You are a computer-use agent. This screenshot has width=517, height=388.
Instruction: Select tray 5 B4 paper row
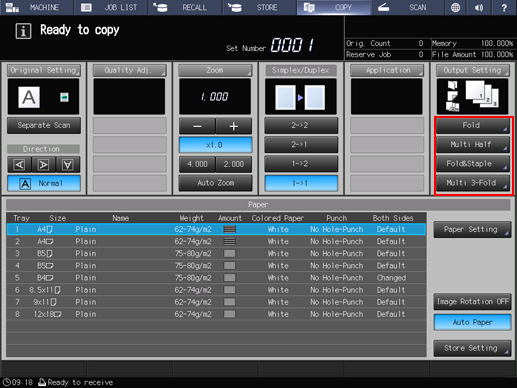tap(216, 278)
